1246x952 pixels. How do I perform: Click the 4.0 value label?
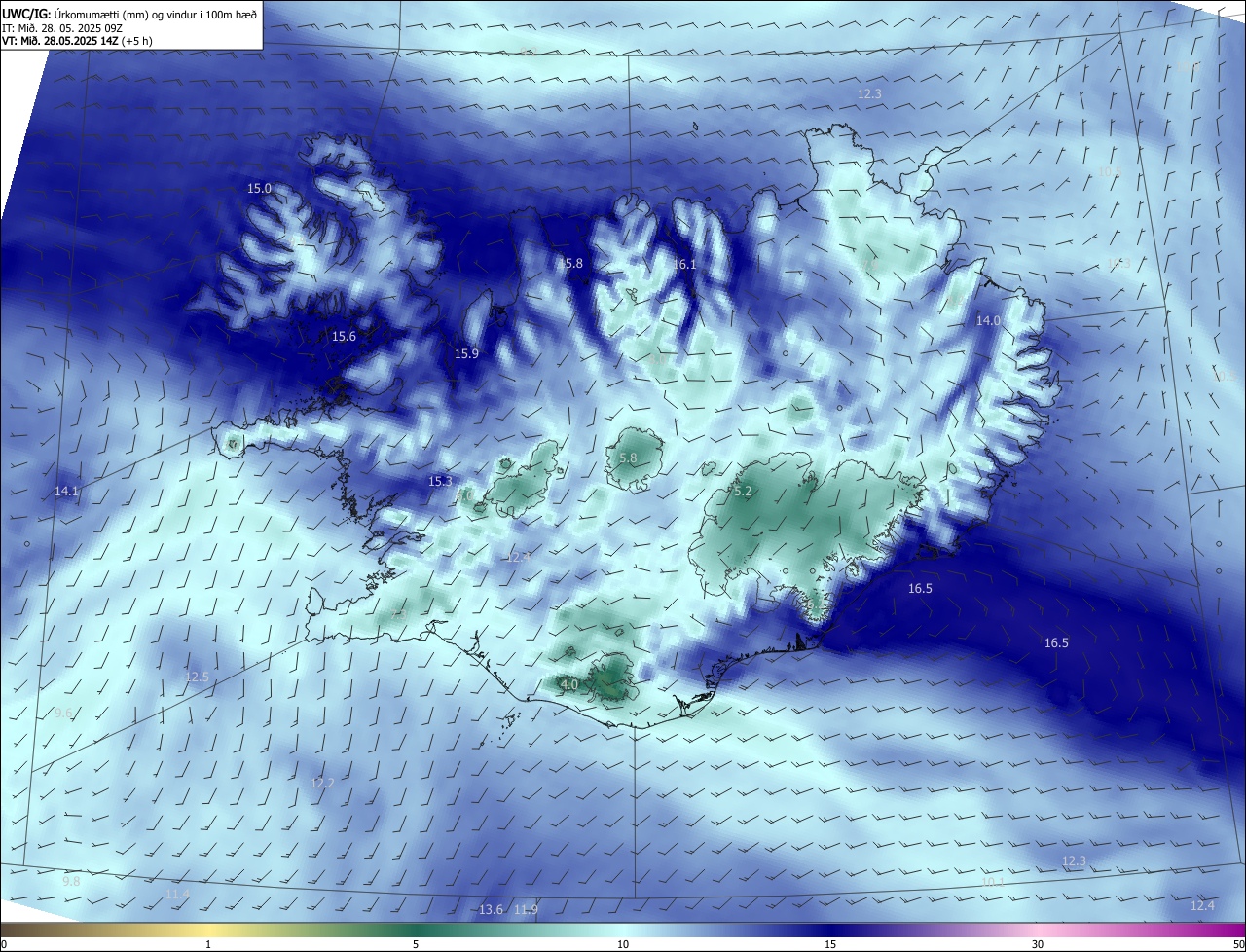570,685
